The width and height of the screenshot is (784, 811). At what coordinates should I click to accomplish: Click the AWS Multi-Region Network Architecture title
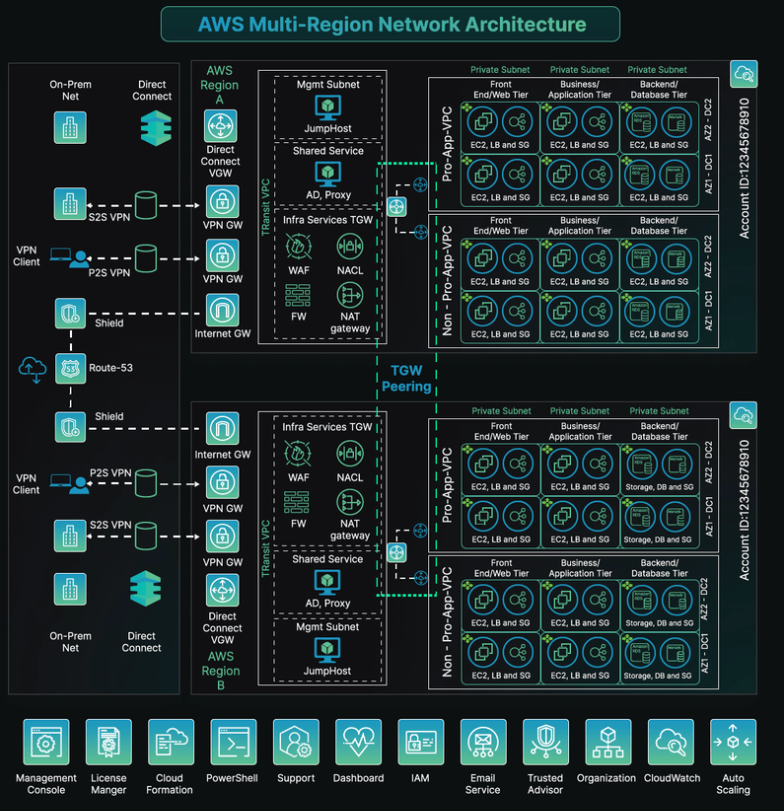point(390,23)
